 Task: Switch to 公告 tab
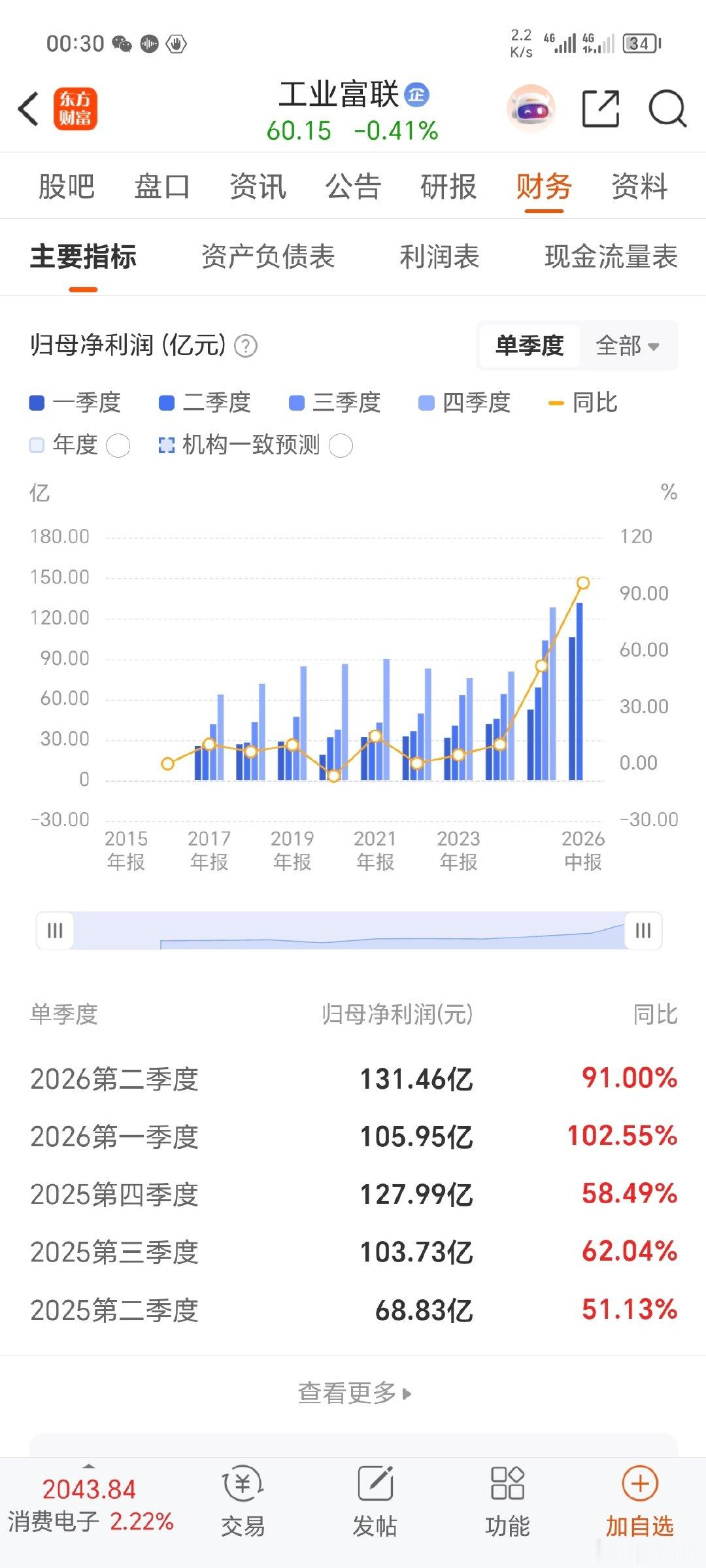point(353,186)
